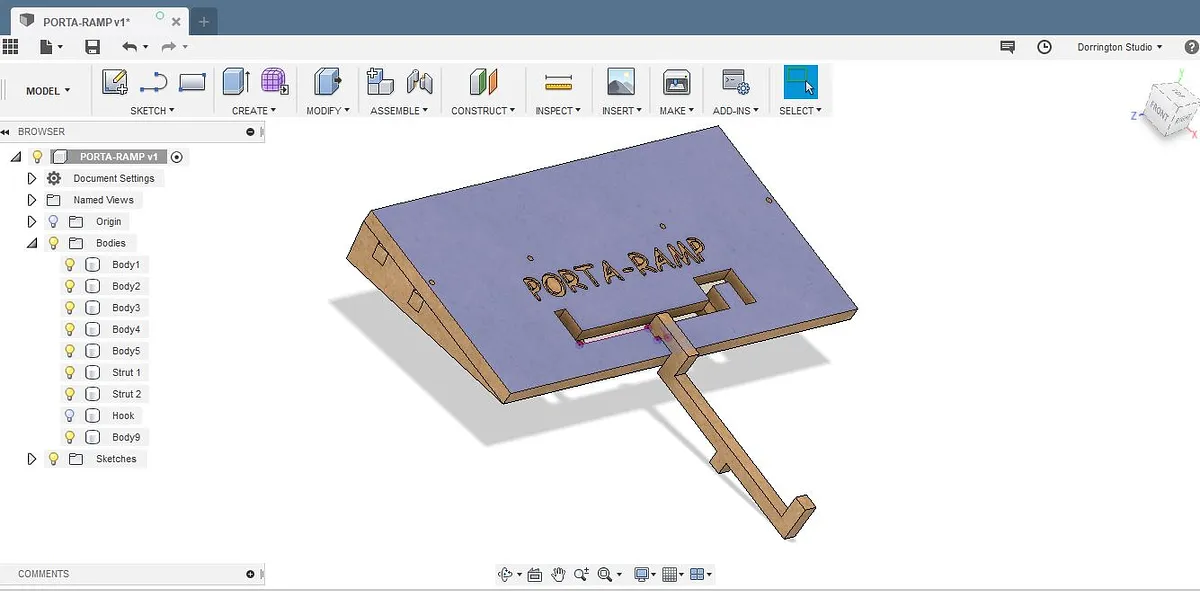The width and height of the screenshot is (1200, 591).
Task: Open the CONSTRUCT menu
Action: [x=483, y=111]
